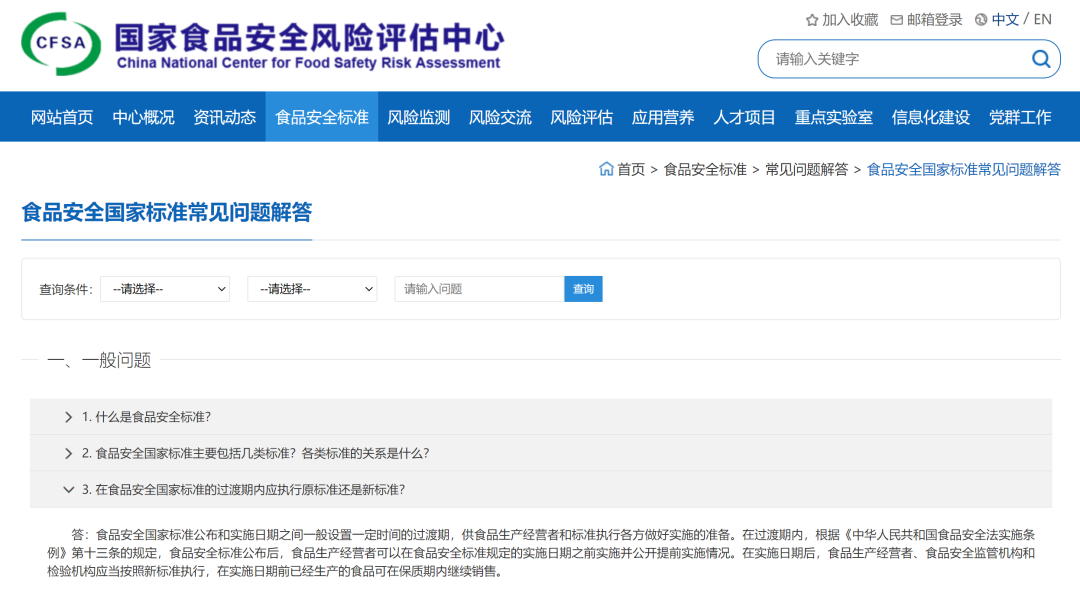
Task: Click the 请输入问题 input field
Action: [478, 288]
